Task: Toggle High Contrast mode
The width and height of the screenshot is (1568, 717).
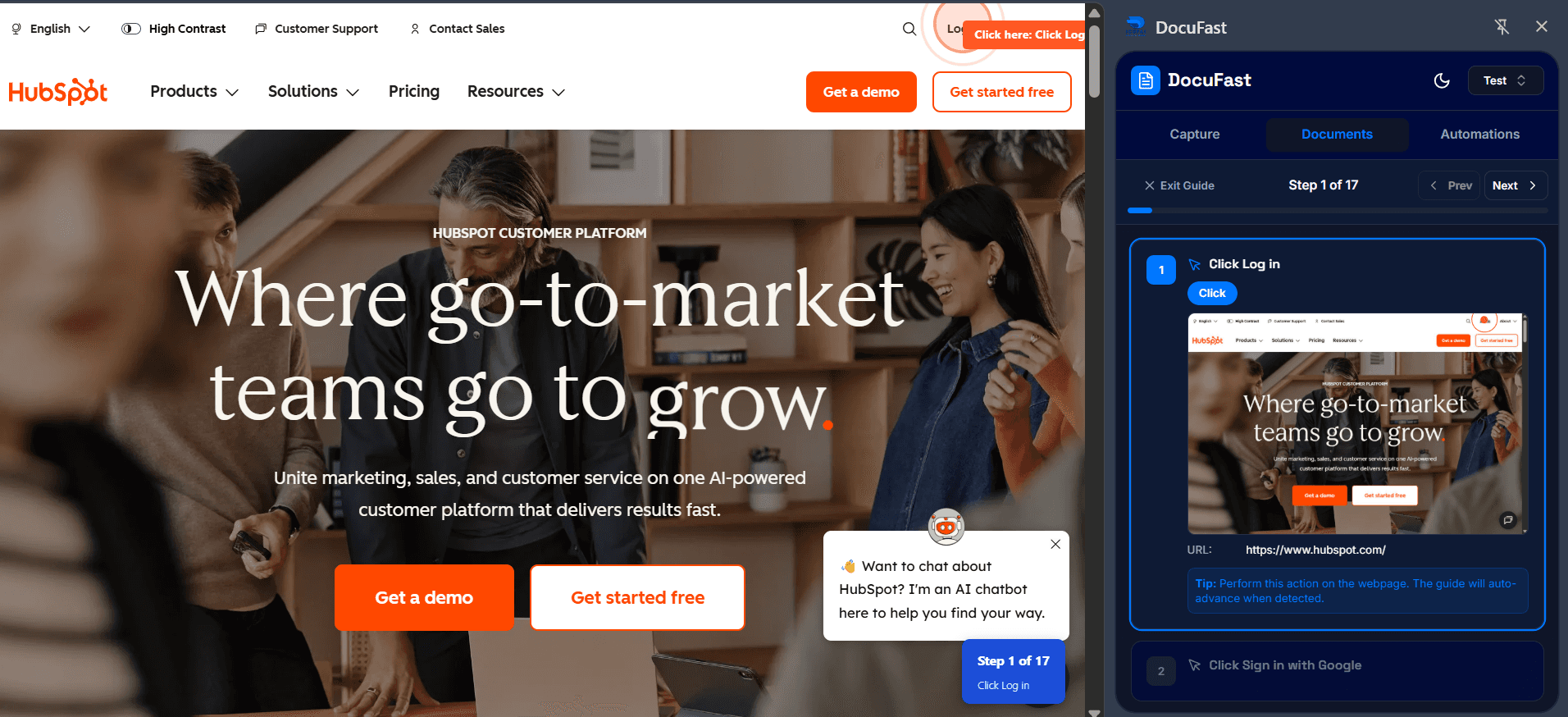Action: [173, 29]
